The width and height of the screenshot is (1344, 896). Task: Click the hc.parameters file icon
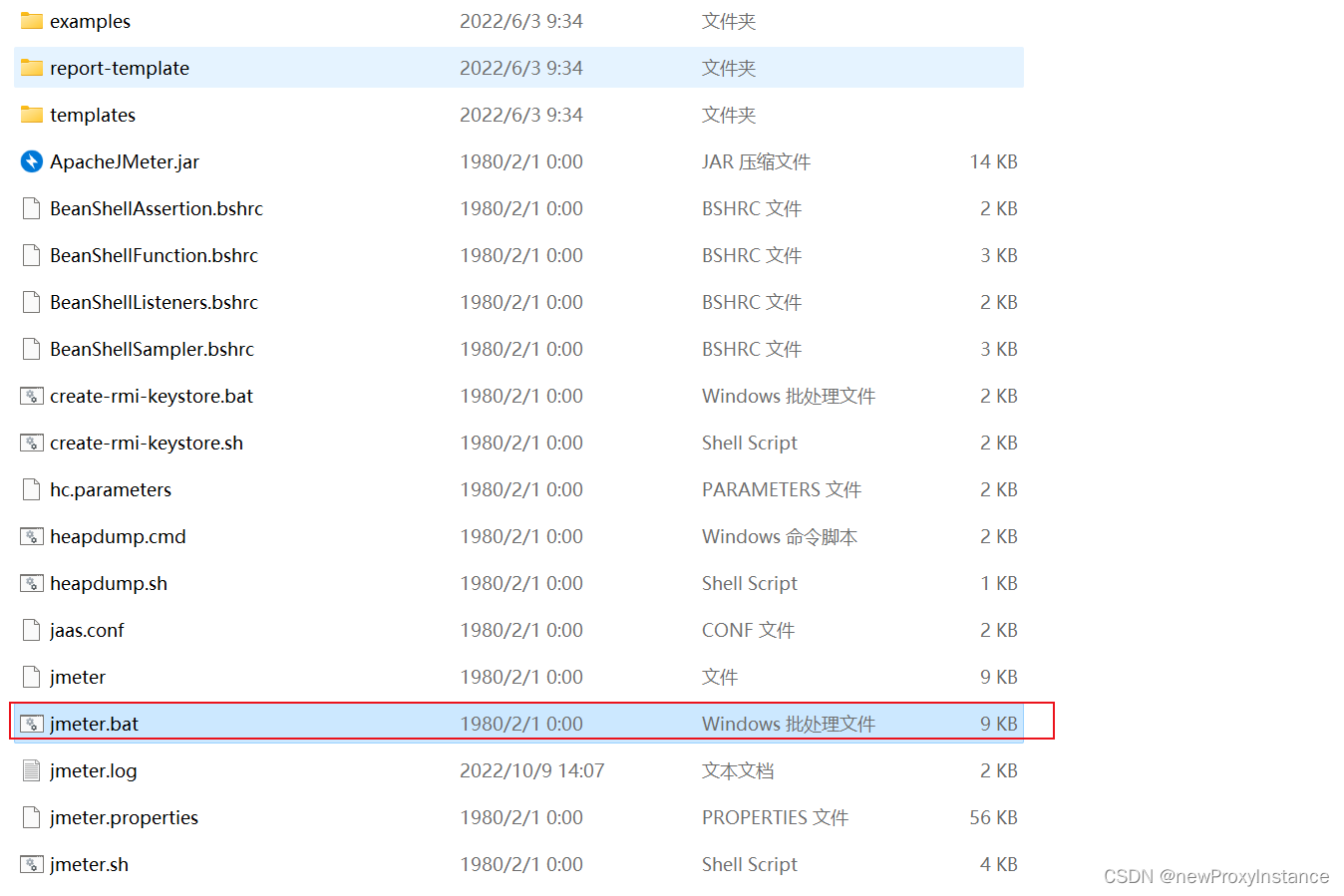(32, 489)
